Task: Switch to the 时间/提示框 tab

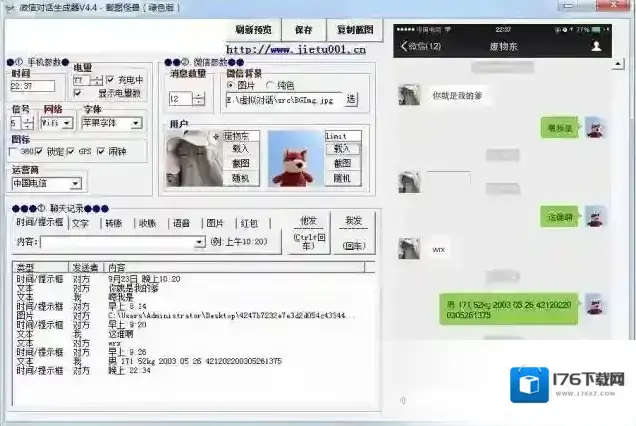Action: coord(40,222)
